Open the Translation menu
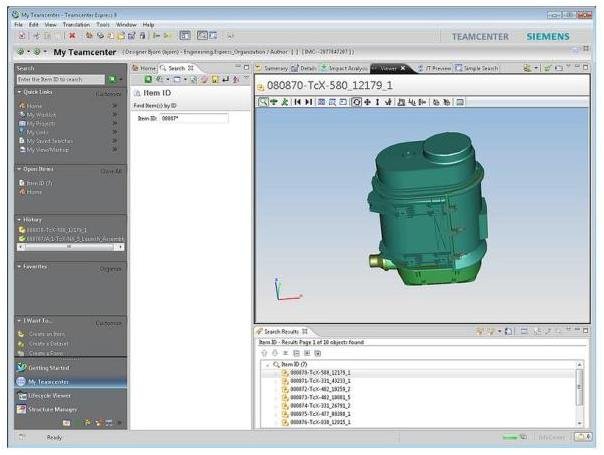This screenshot has width=604, height=455. tap(76, 25)
